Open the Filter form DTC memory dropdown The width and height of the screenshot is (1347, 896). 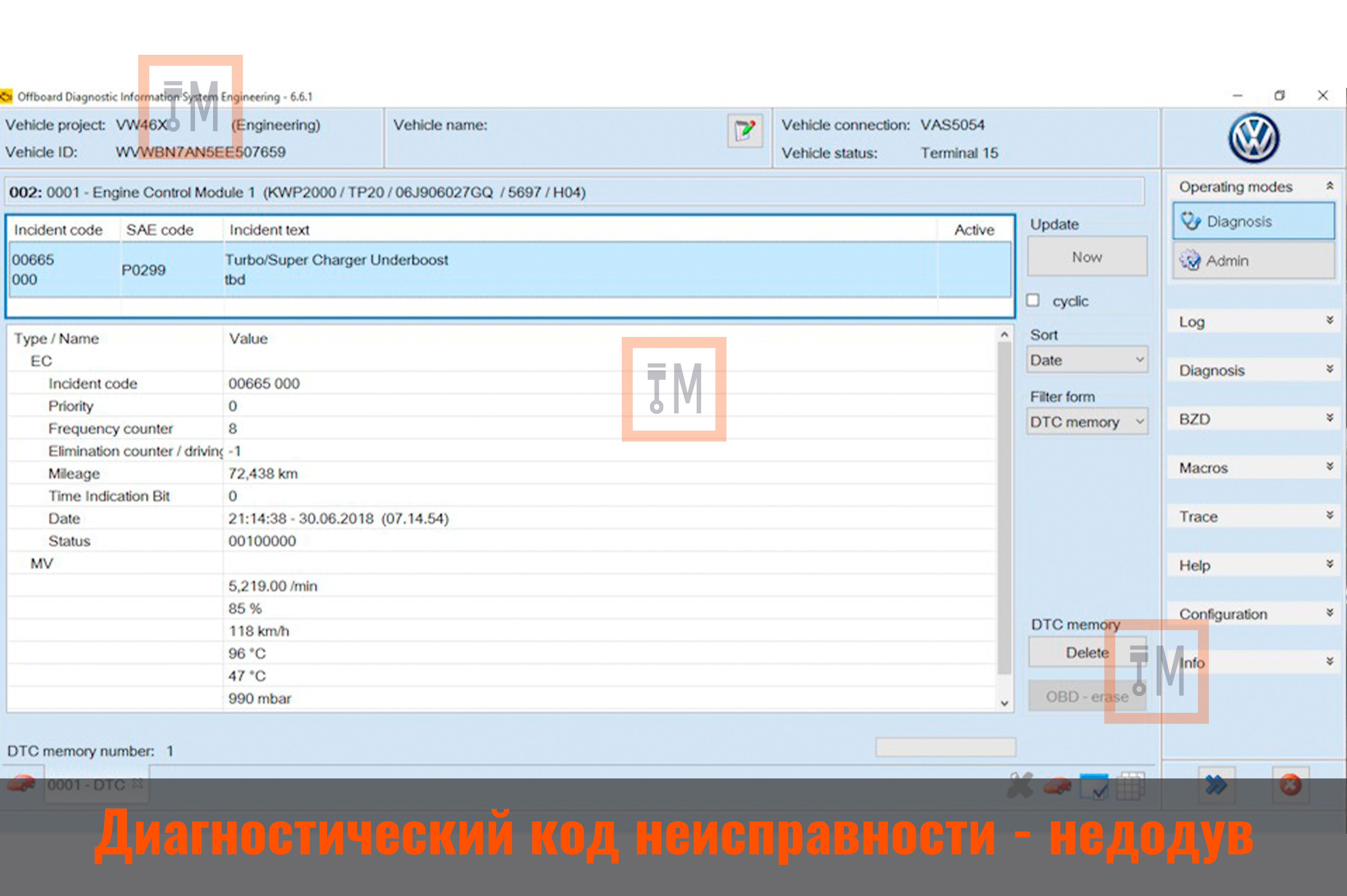(x=1087, y=422)
